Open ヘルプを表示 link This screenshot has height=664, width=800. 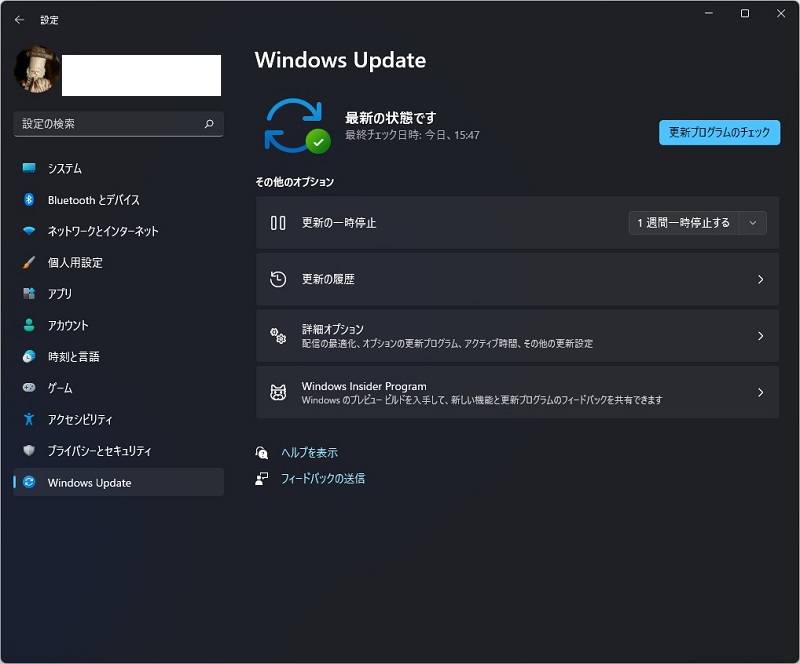[x=309, y=453]
